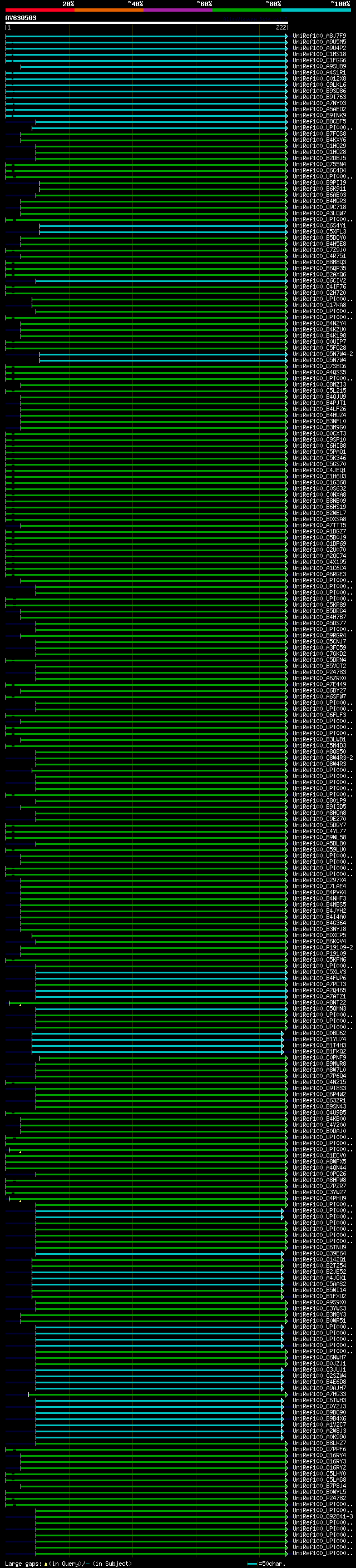Select the label UniRef100_A7TTT5
Image resolution: width=356 pixels, height=1568 pixels.
[x=319, y=525]
